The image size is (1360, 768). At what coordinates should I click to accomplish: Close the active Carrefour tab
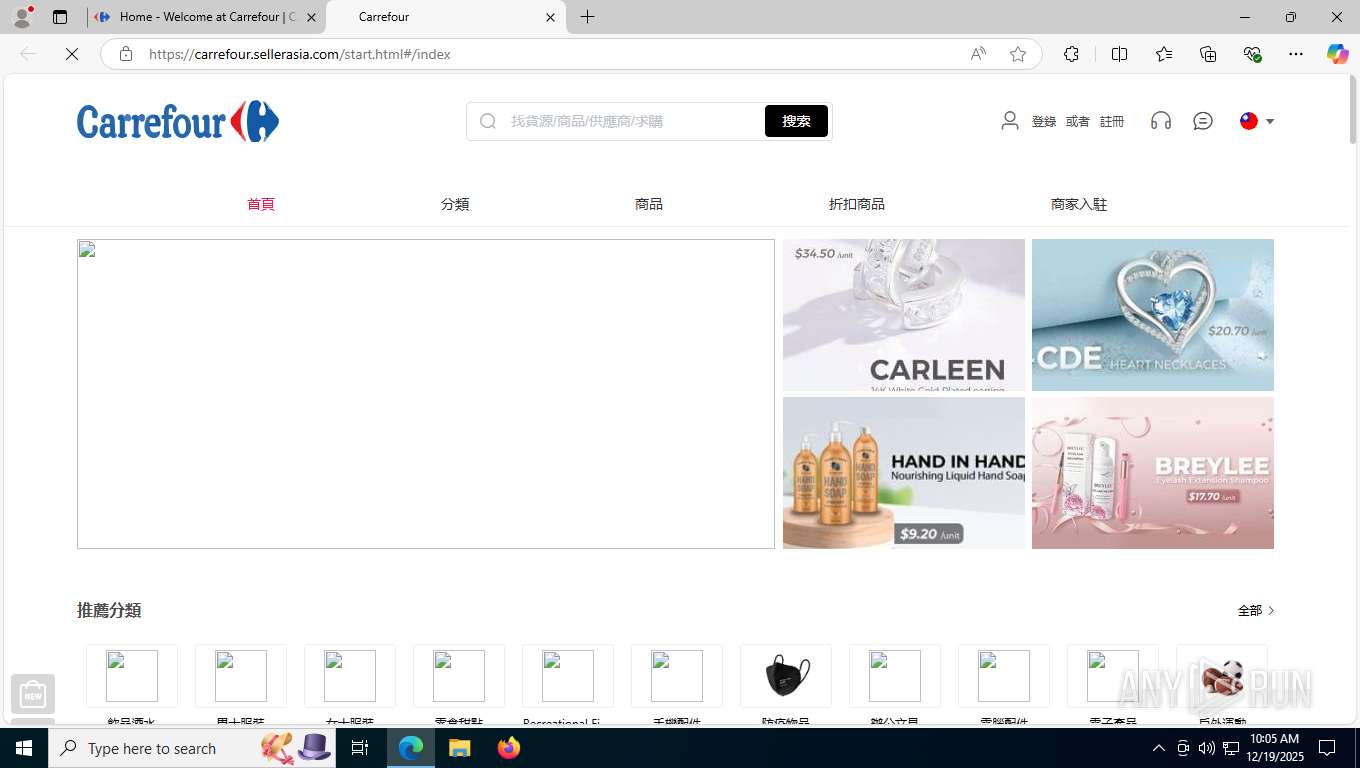click(x=550, y=17)
